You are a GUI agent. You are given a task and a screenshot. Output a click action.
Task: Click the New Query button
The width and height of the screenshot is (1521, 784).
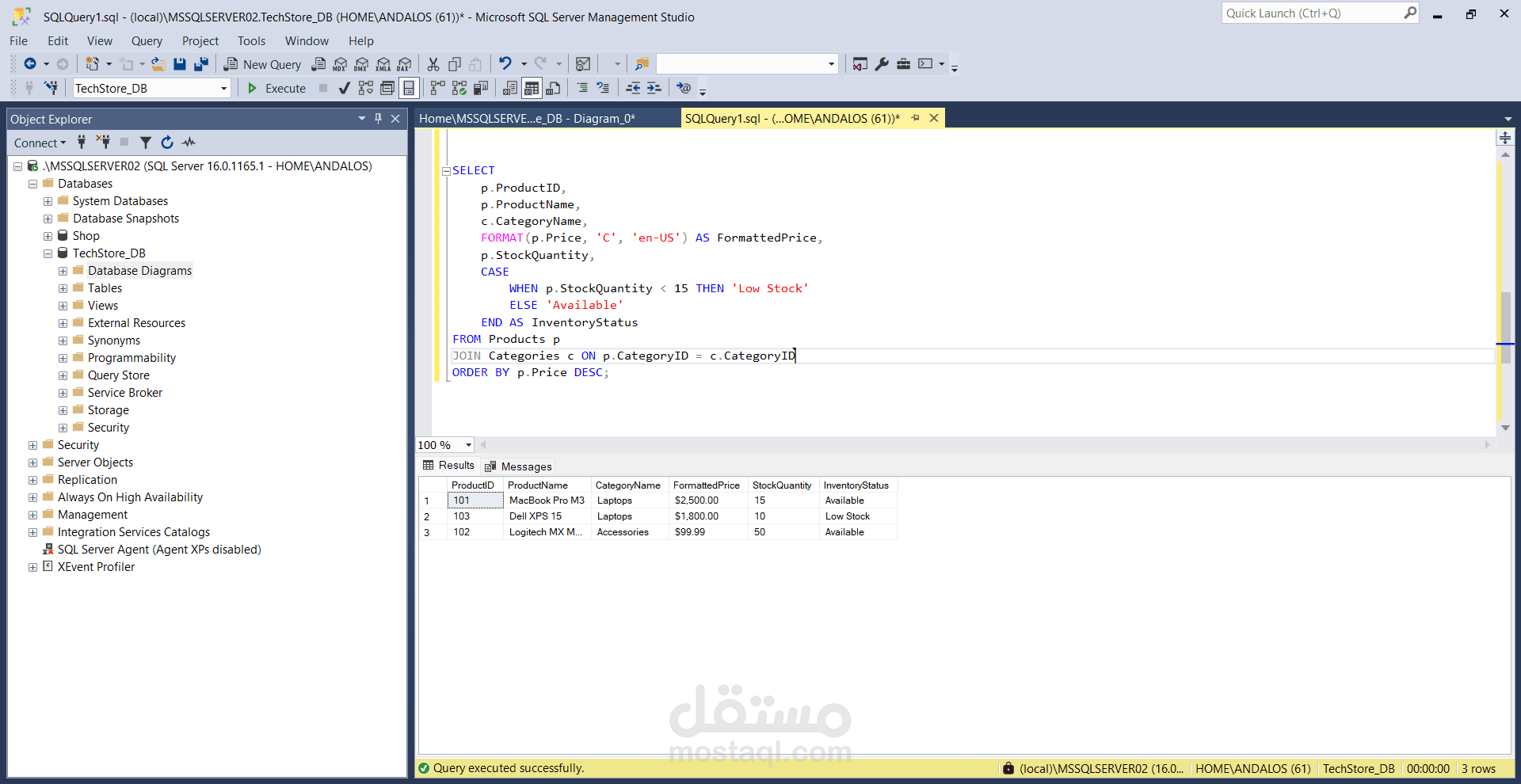262,64
